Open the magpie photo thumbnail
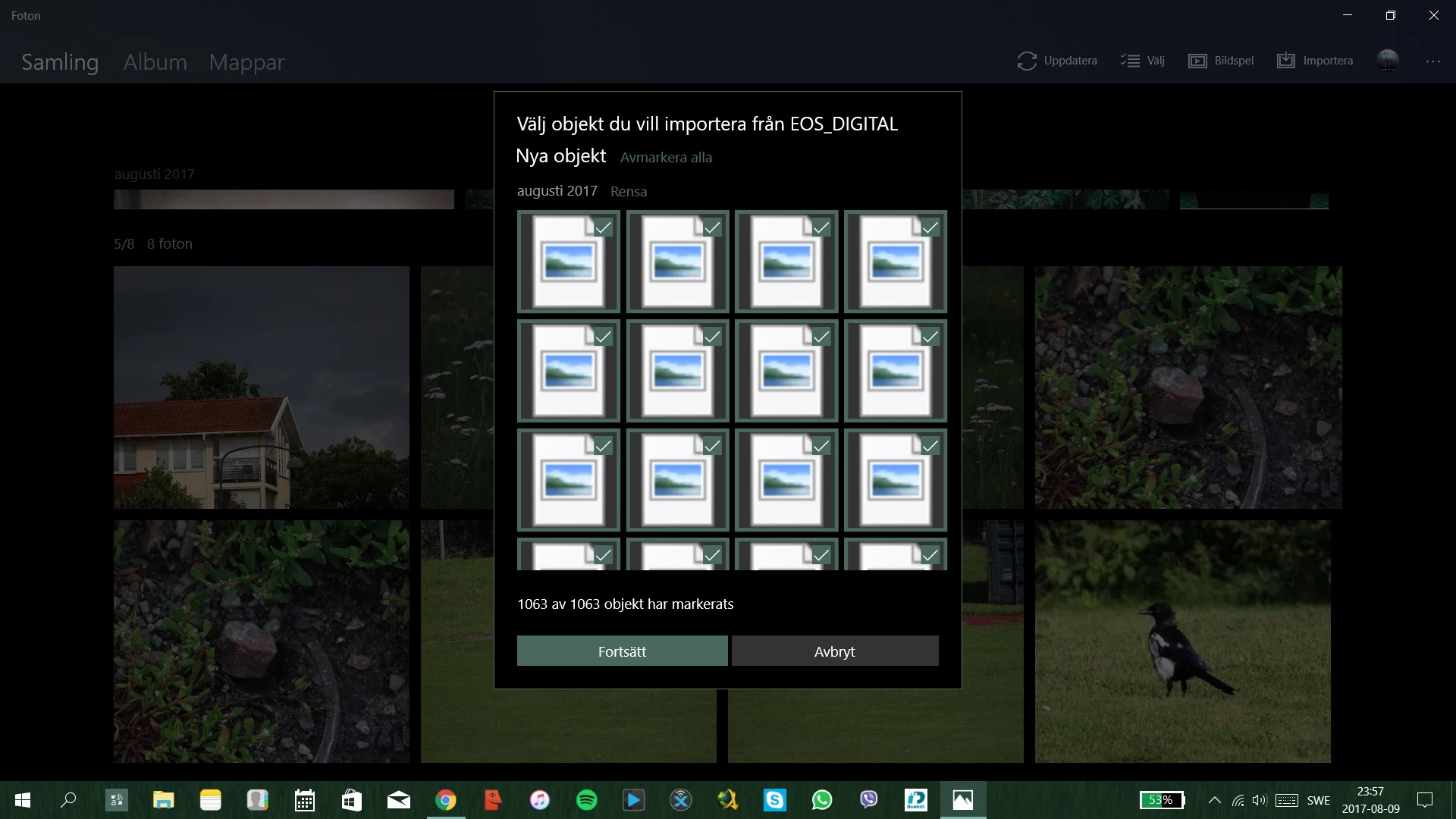This screenshot has width=1456, height=819. pyautogui.click(x=1182, y=642)
